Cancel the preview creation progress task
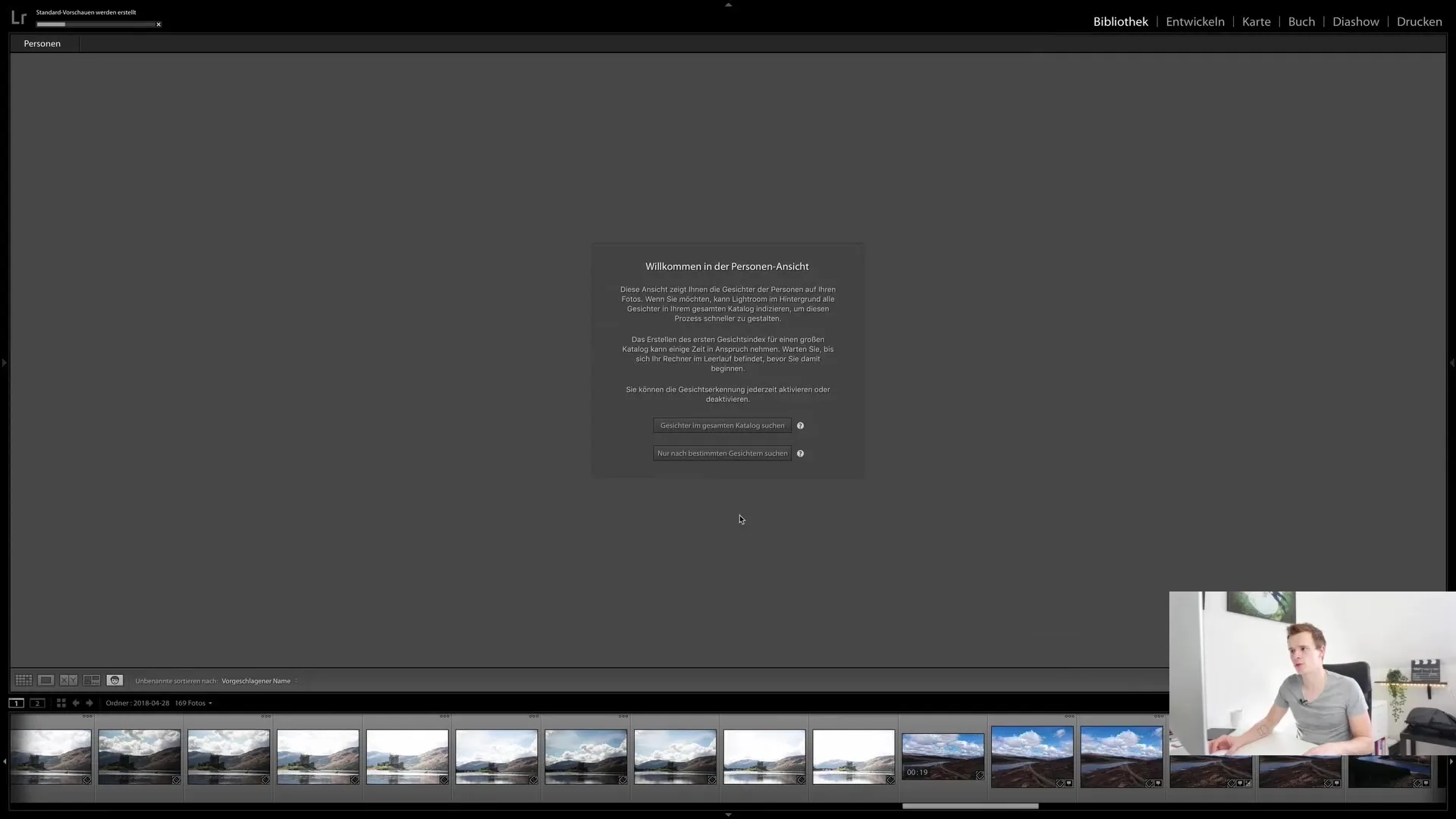This screenshot has width=1456, height=819. coord(158,24)
